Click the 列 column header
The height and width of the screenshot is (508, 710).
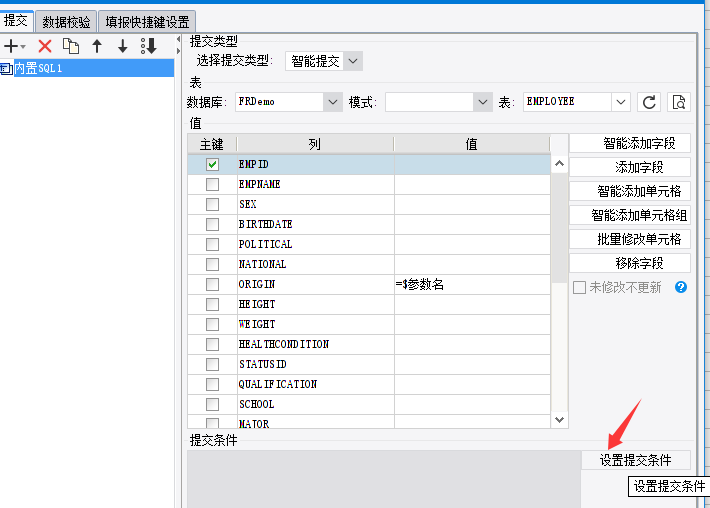coord(315,144)
